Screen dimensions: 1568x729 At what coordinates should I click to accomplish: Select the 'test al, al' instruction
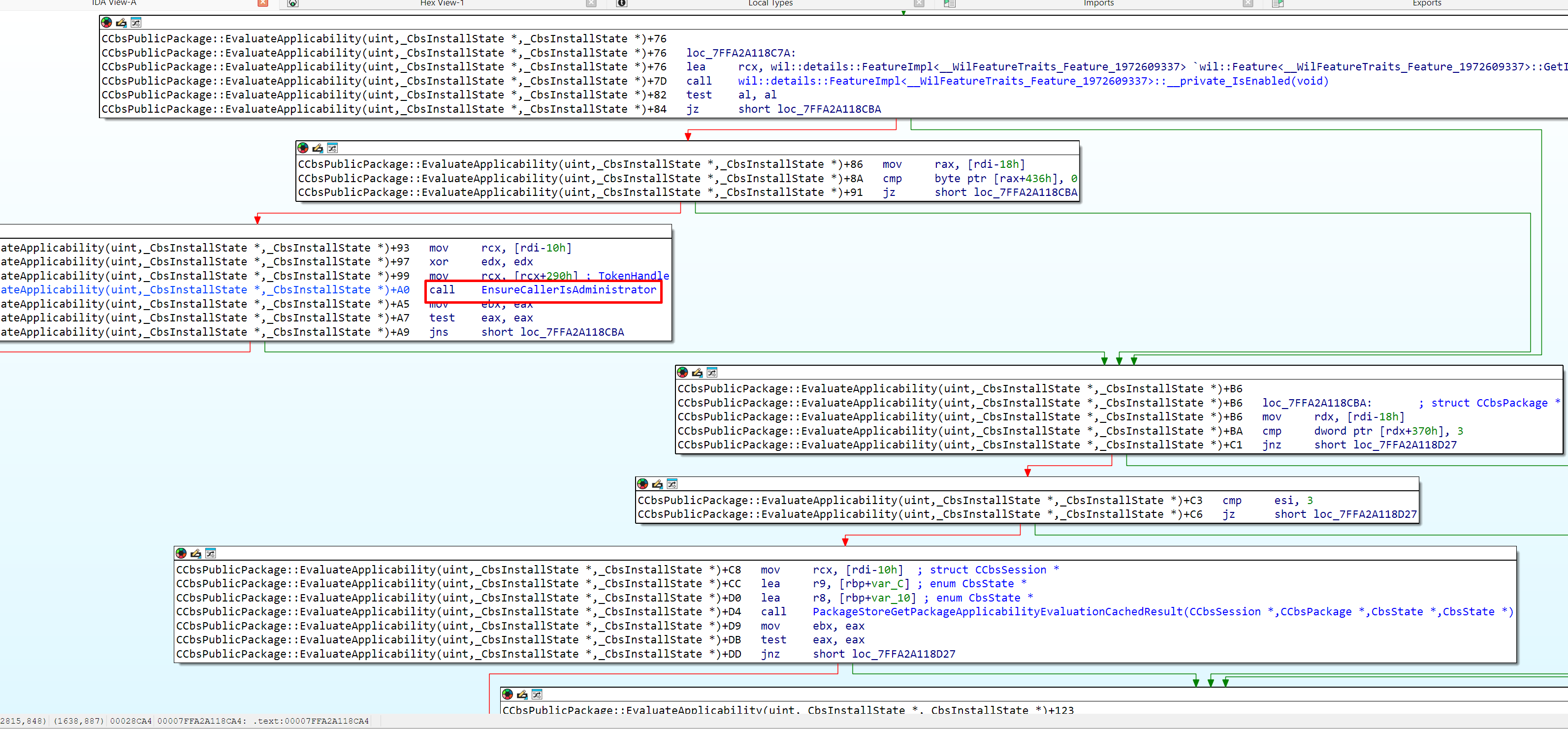point(731,95)
